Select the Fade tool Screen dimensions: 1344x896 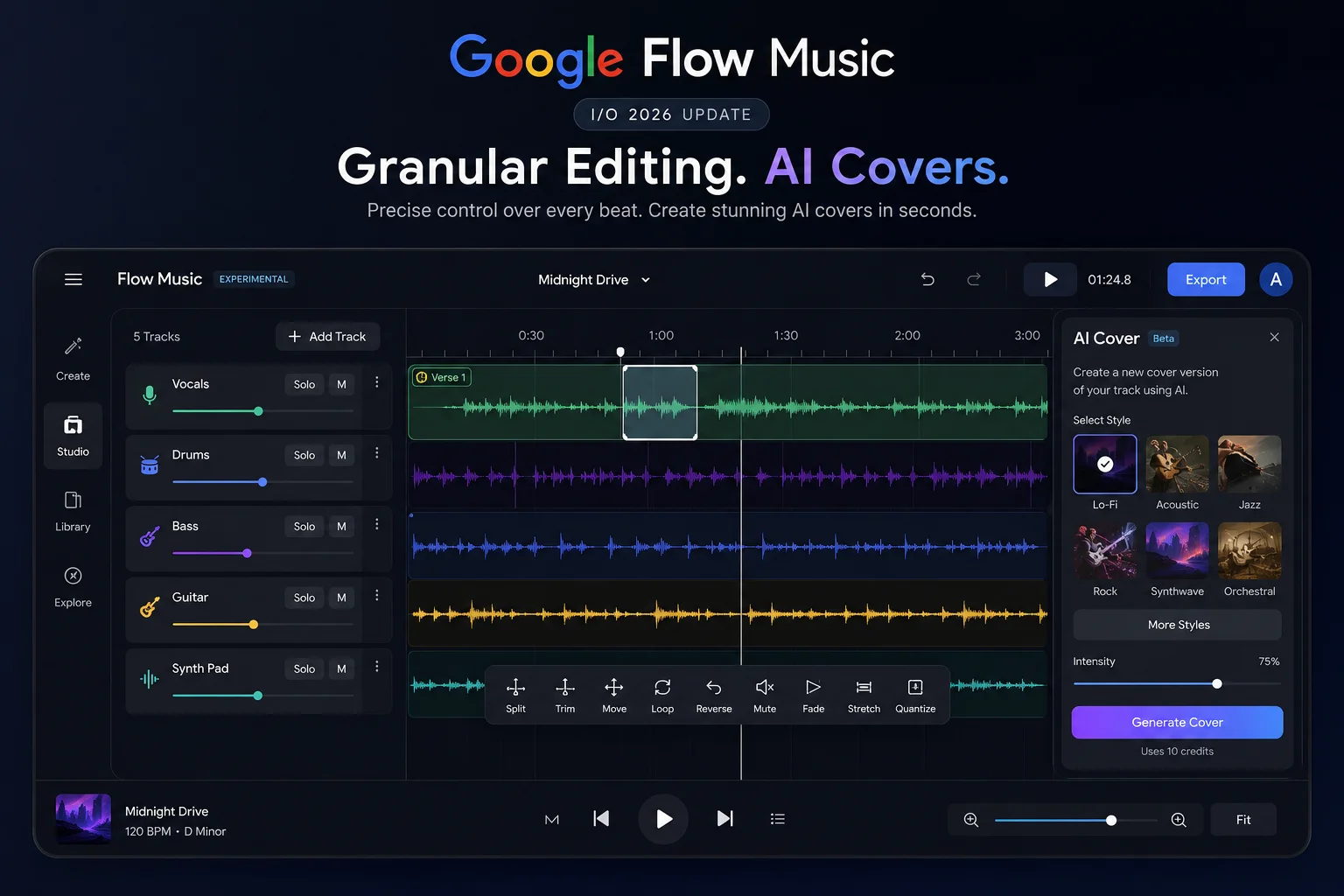(x=814, y=696)
